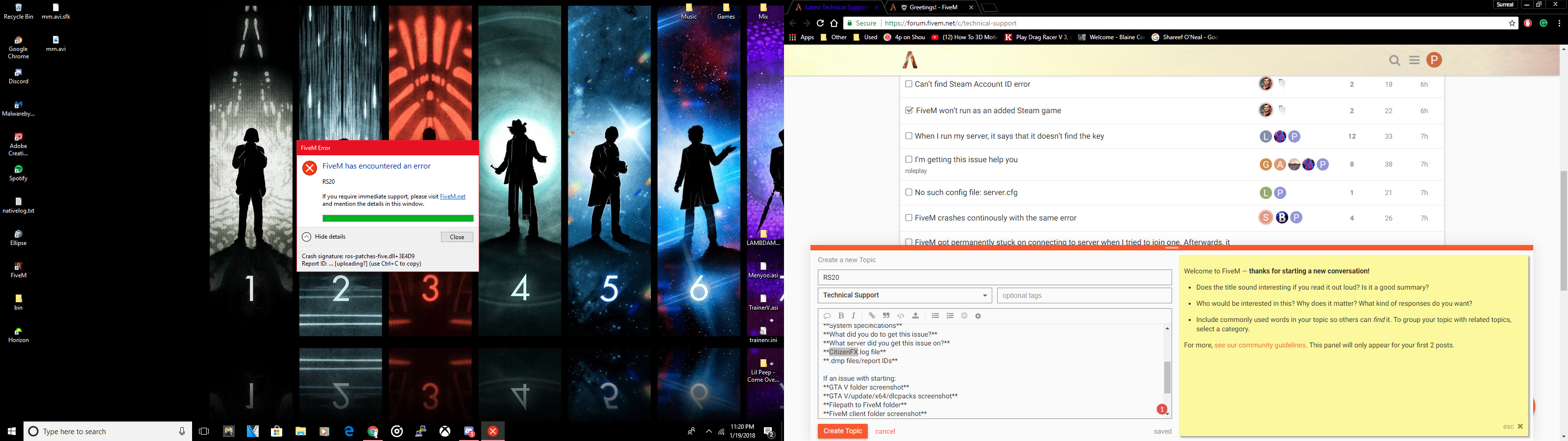This screenshot has width=1568, height=441.
Task: Insert a numbered list in the editor
Action: (950, 316)
